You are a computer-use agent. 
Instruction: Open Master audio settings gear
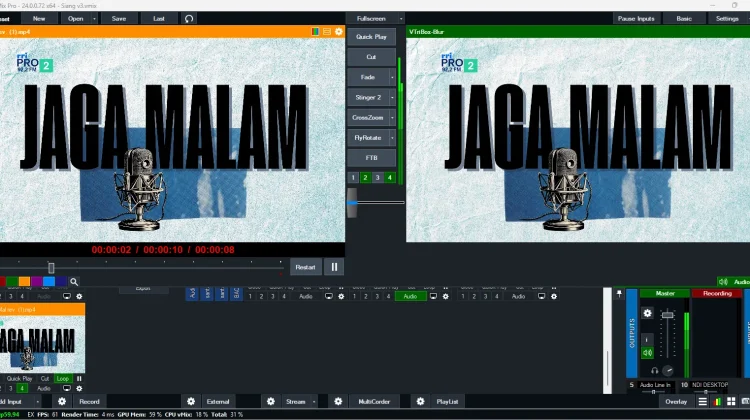click(647, 313)
